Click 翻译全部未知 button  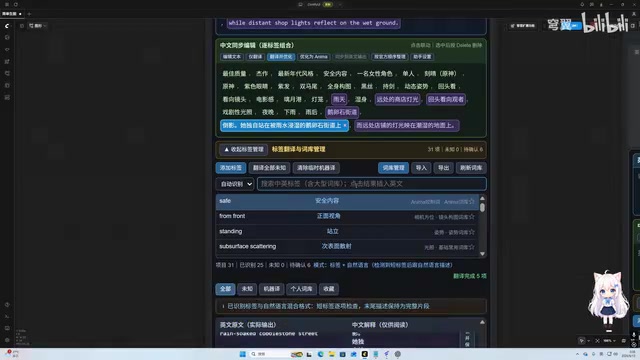point(269,168)
